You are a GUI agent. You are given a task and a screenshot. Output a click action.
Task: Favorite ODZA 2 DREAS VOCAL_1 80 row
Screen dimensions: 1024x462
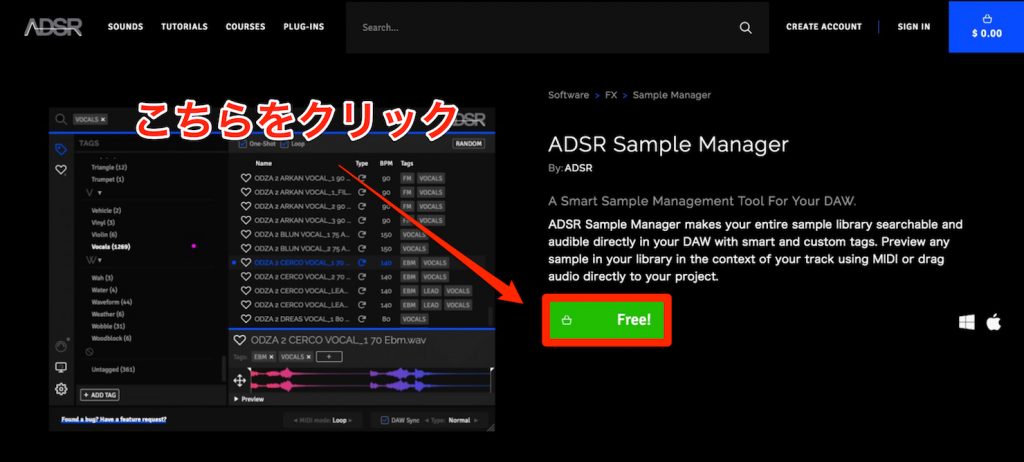(x=246, y=319)
